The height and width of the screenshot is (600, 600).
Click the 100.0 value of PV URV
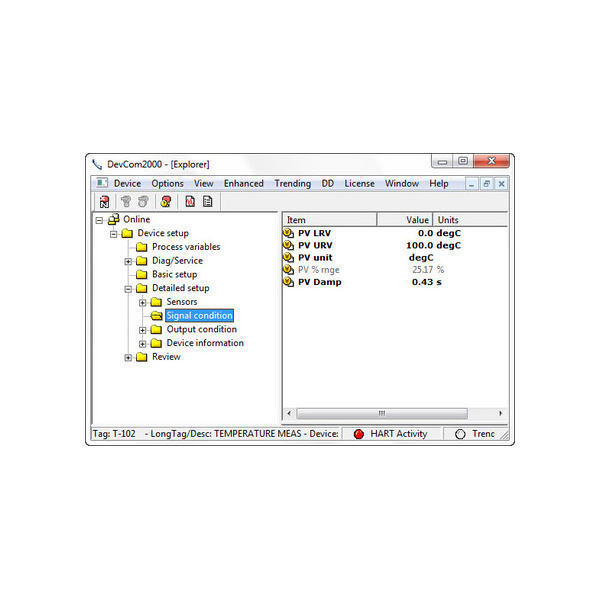pyautogui.click(x=420, y=245)
